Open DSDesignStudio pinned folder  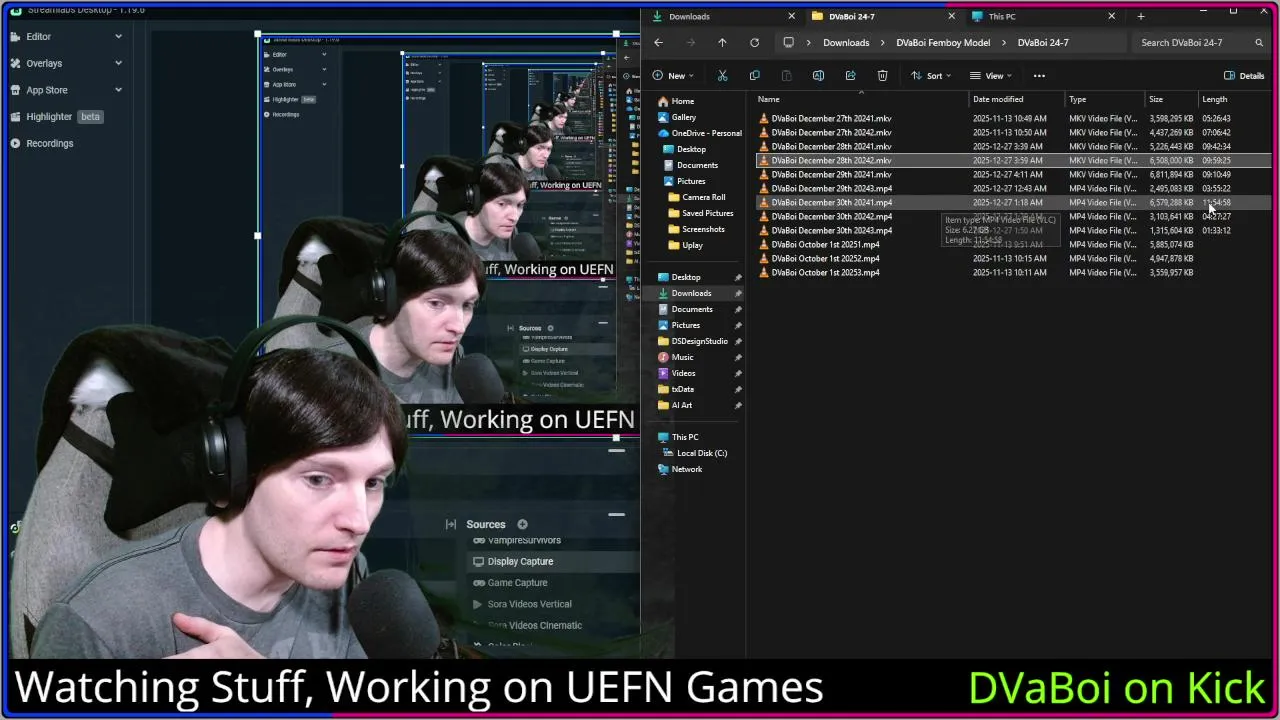699,341
